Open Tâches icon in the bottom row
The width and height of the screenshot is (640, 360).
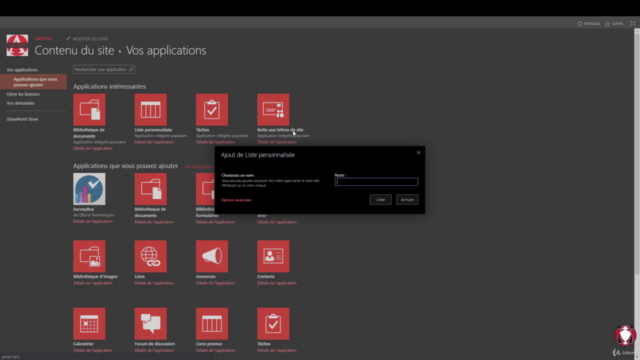[x=273, y=323]
